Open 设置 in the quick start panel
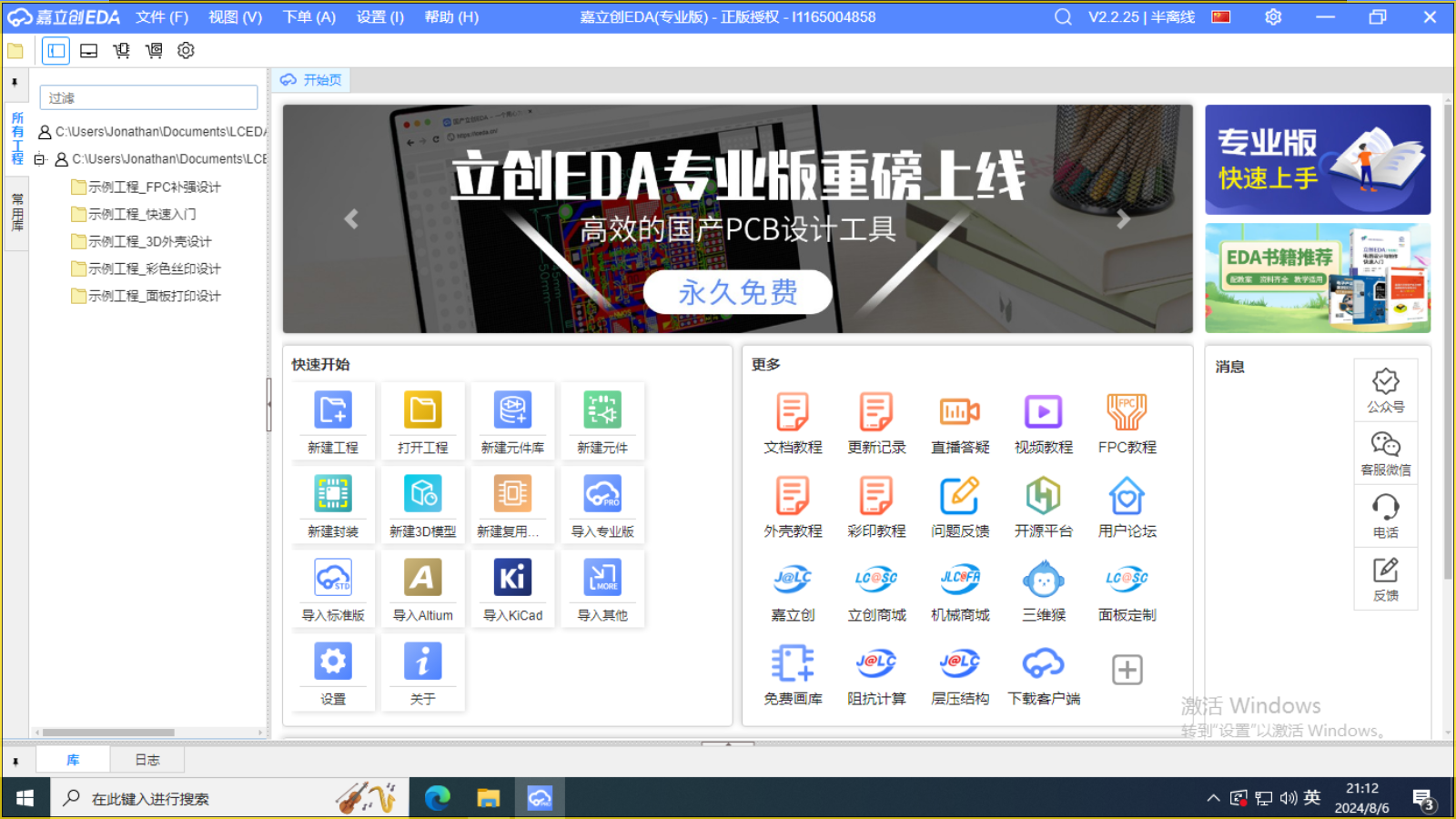 [x=333, y=662]
